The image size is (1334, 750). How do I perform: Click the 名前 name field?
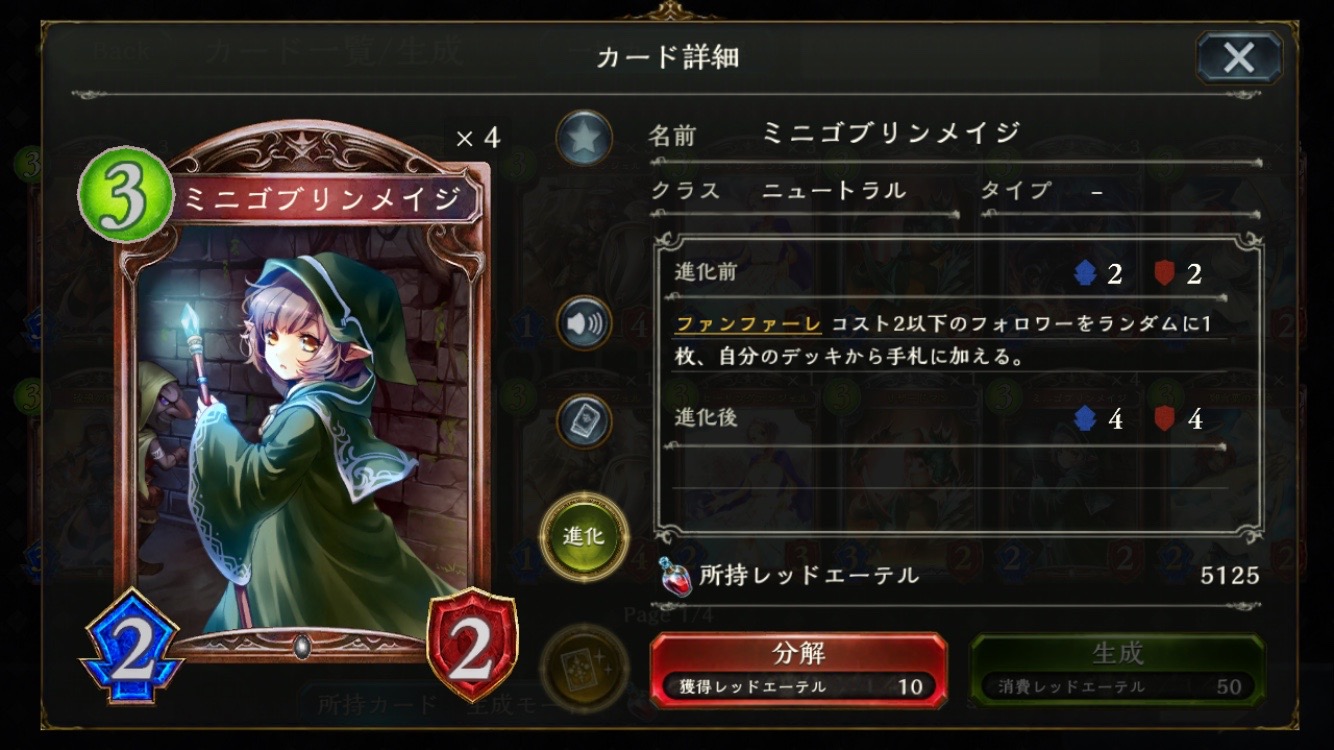click(x=954, y=135)
